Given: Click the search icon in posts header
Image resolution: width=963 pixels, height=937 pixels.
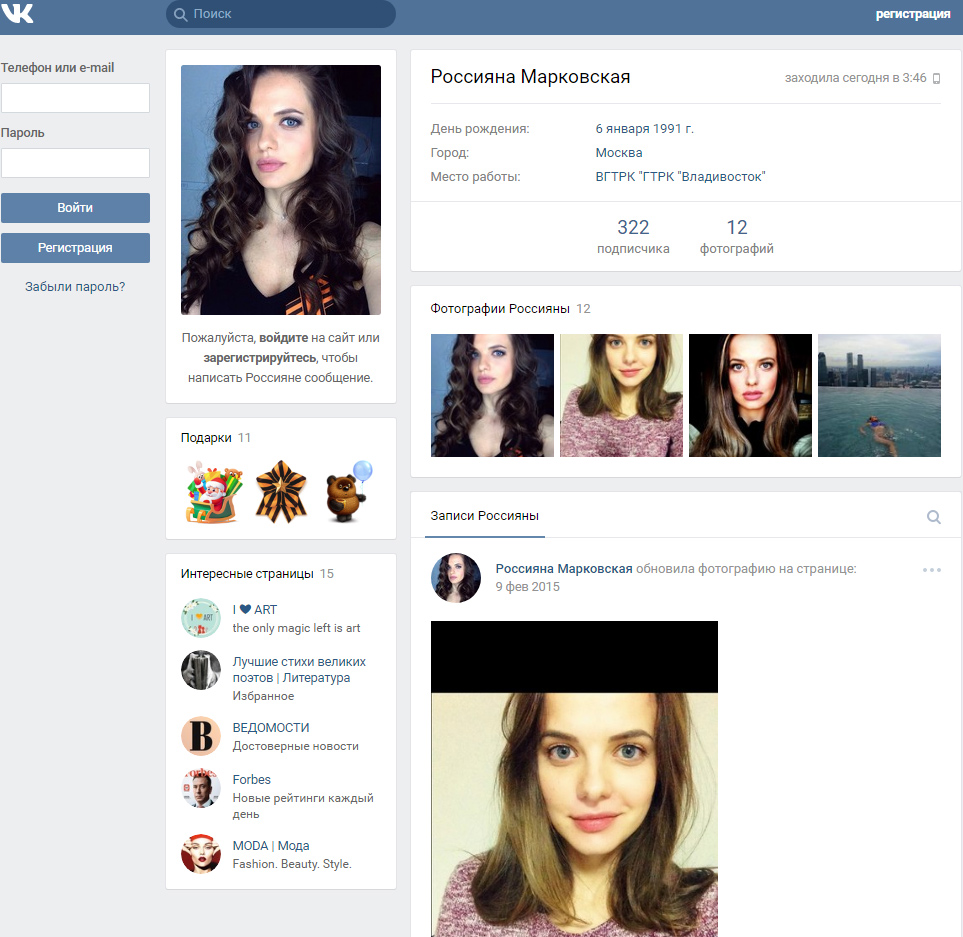Looking at the screenshot, I should [934, 517].
